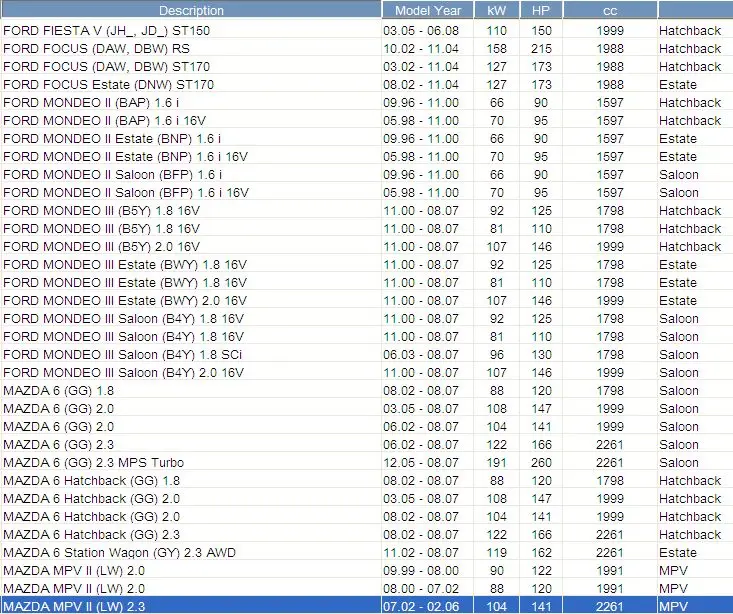
Task: Click model year 12.05 - 08.07 cell
Action: [x=428, y=463]
